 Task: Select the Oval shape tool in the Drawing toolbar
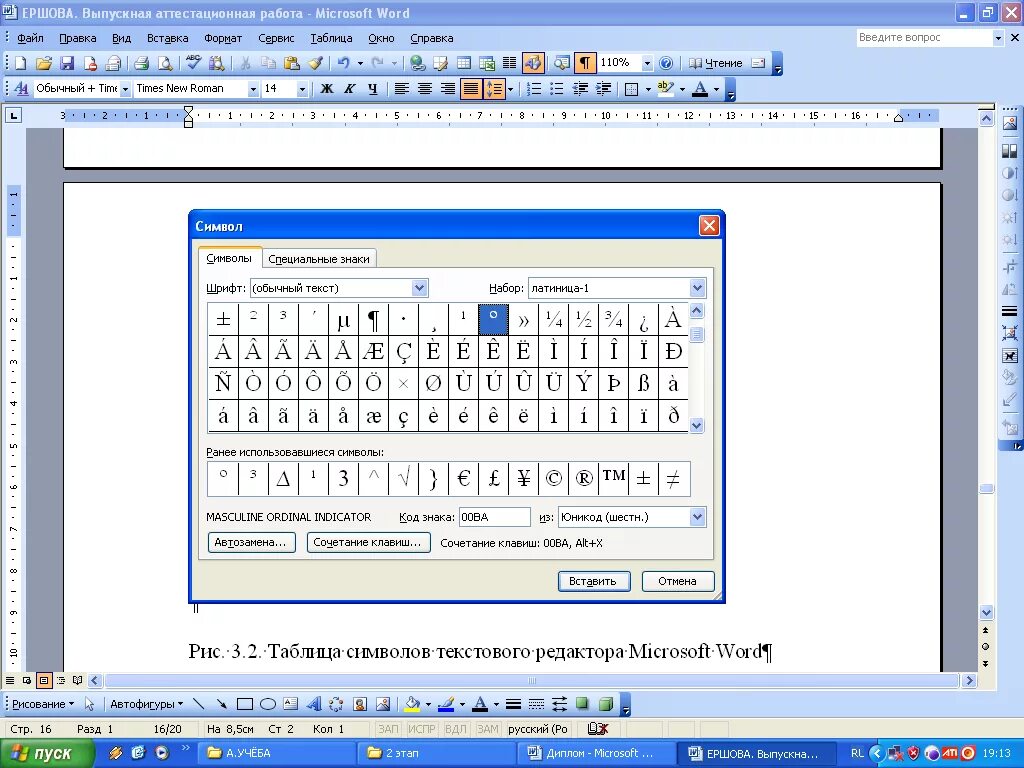268,704
